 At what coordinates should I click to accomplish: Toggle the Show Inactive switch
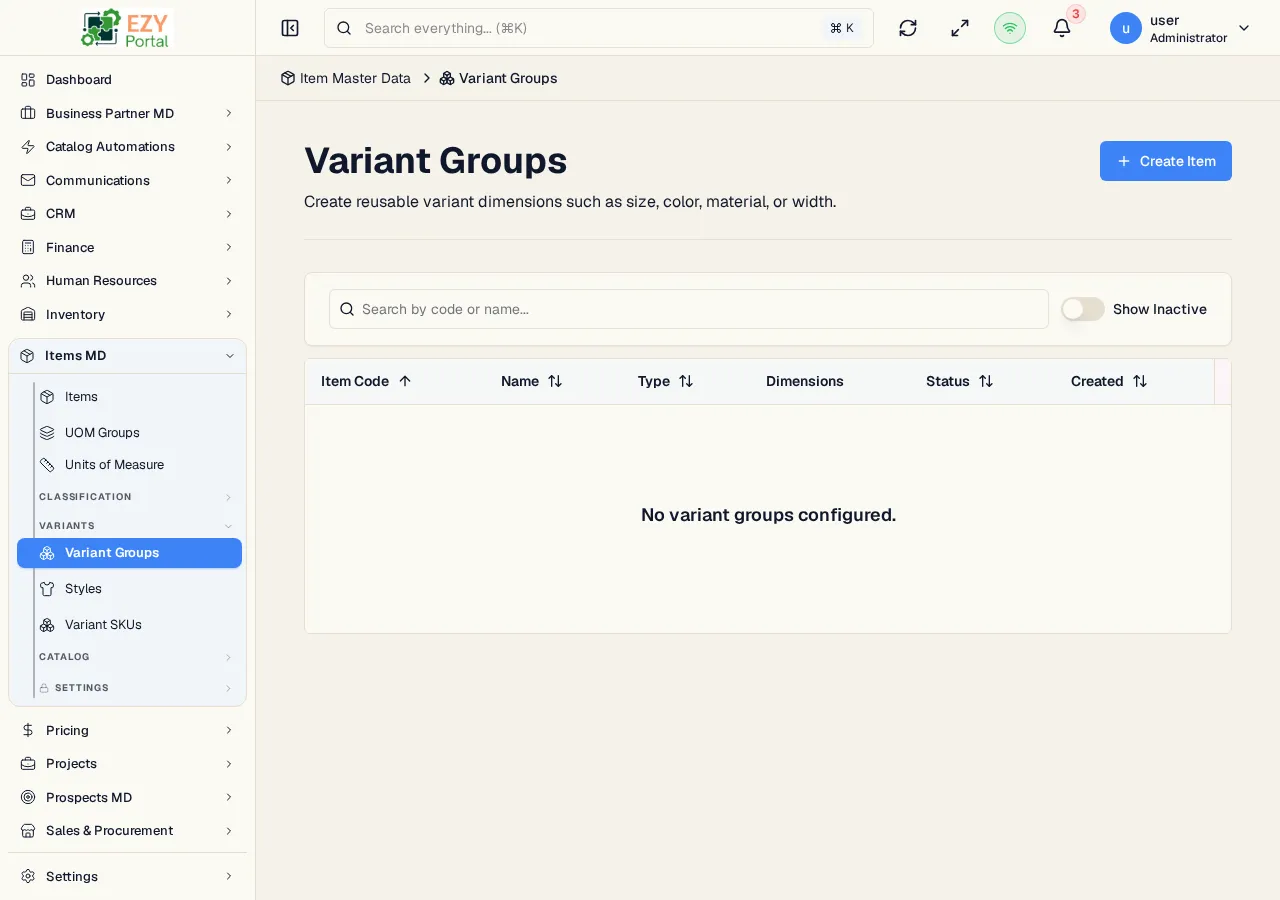point(1083,309)
